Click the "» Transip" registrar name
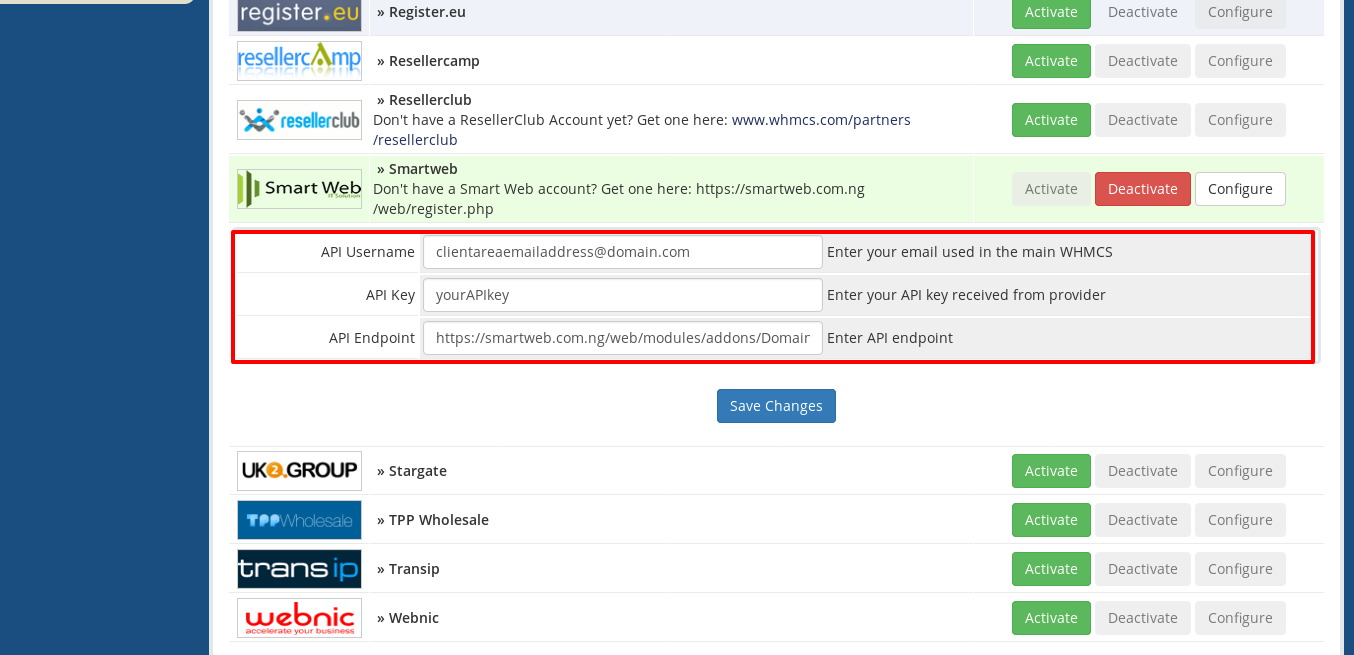 (x=408, y=569)
